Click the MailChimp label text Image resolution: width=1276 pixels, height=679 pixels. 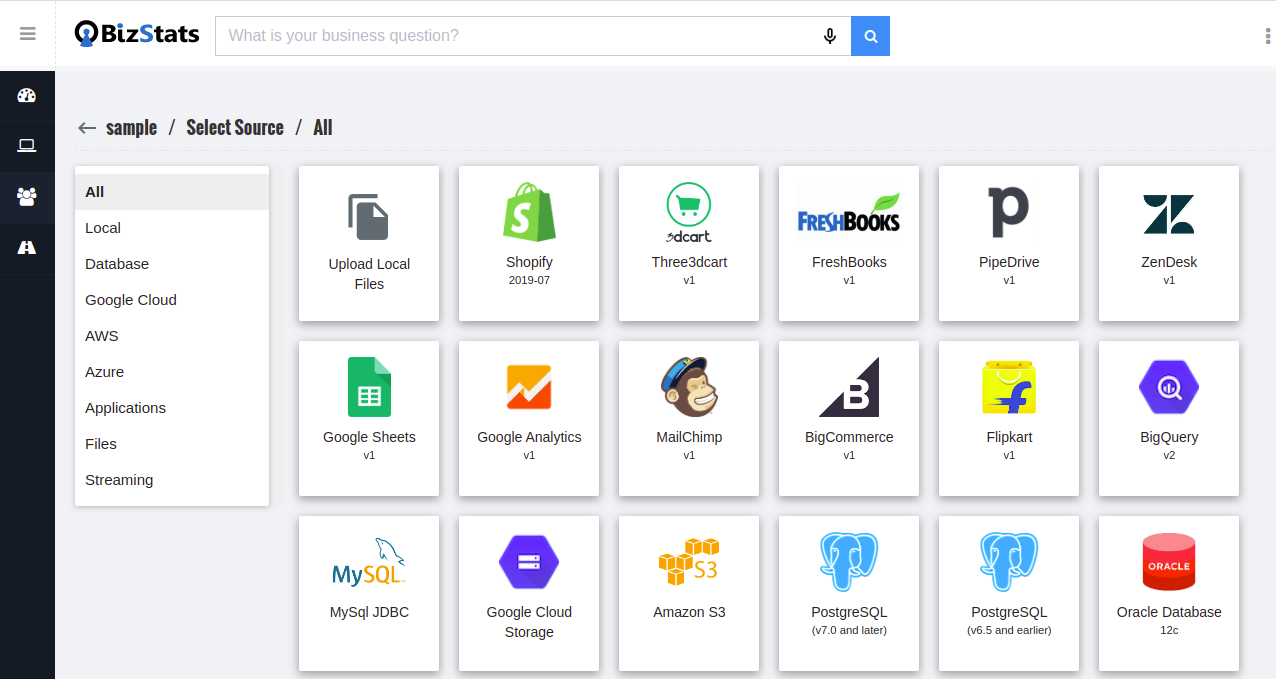pos(689,437)
